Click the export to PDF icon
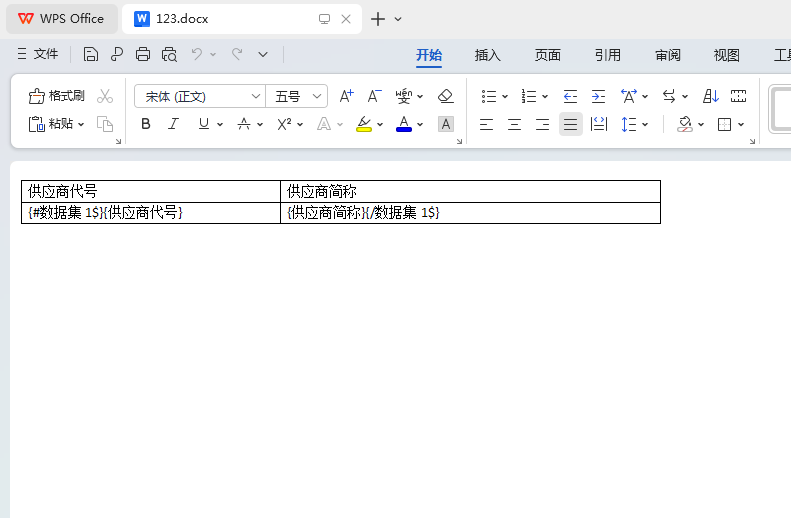The height and width of the screenshot is (518, 791). tap(117, 54)
